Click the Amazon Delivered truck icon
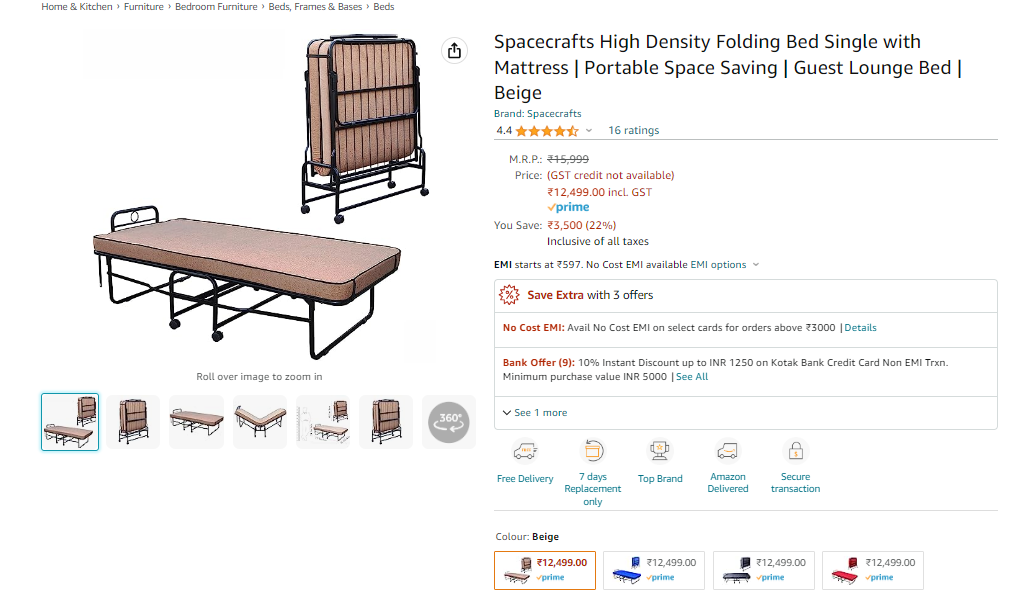1011x599 pixels. point(728,451)
